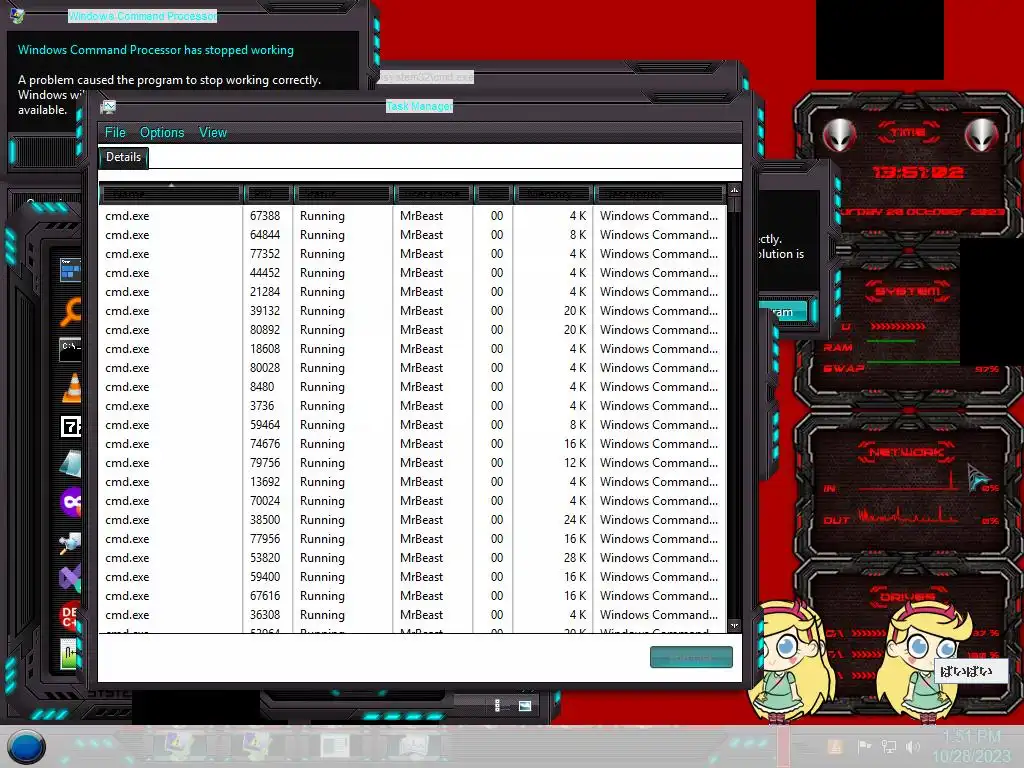Click the Start orb button
The height and width of the screenshot is (768, 1024).
coord(26,747)
